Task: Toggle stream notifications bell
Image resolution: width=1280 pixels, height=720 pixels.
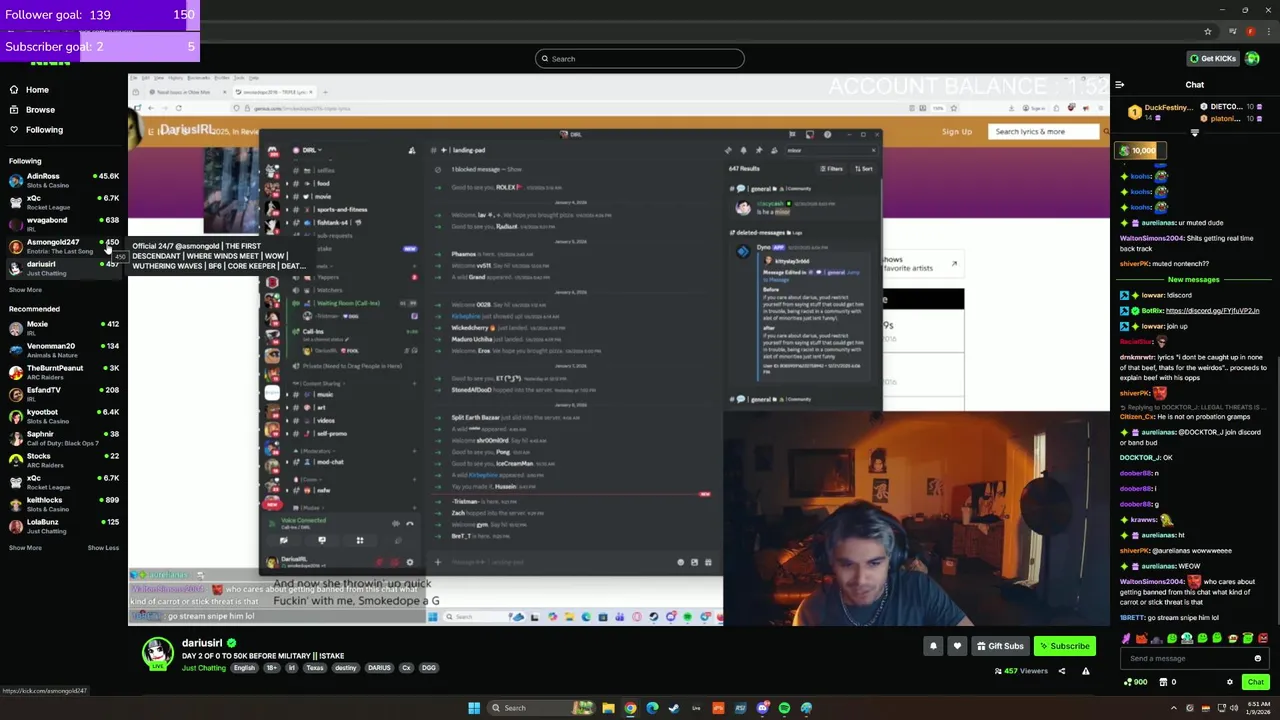Action: click(933, 646)
